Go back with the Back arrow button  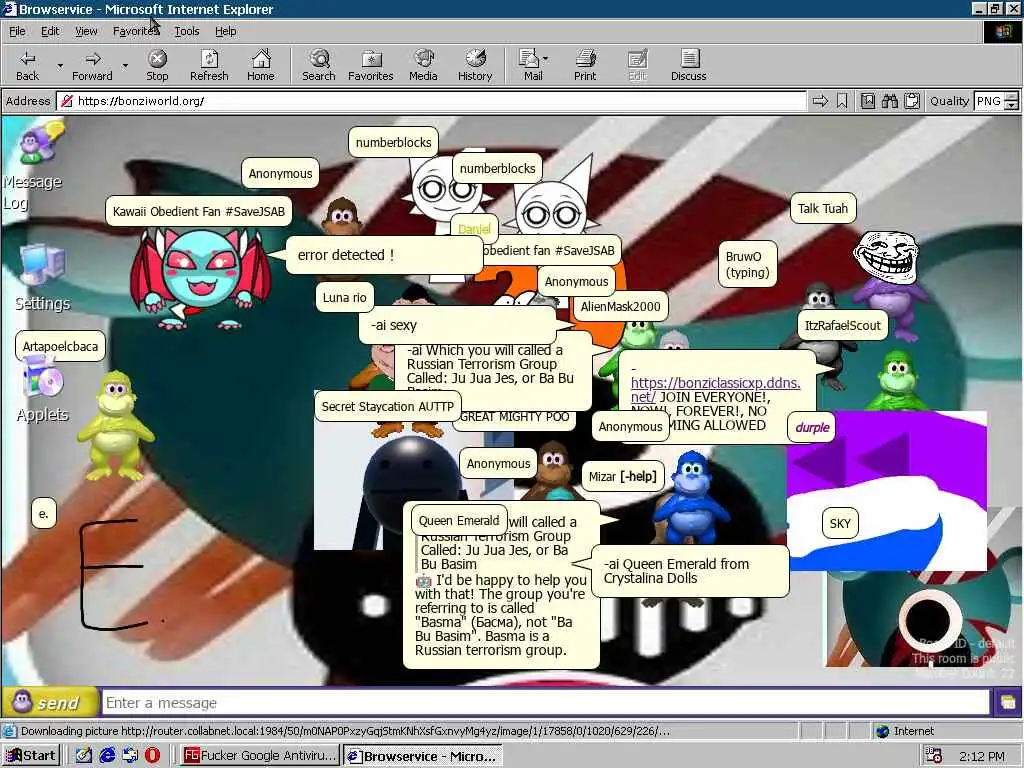(27, 66)
